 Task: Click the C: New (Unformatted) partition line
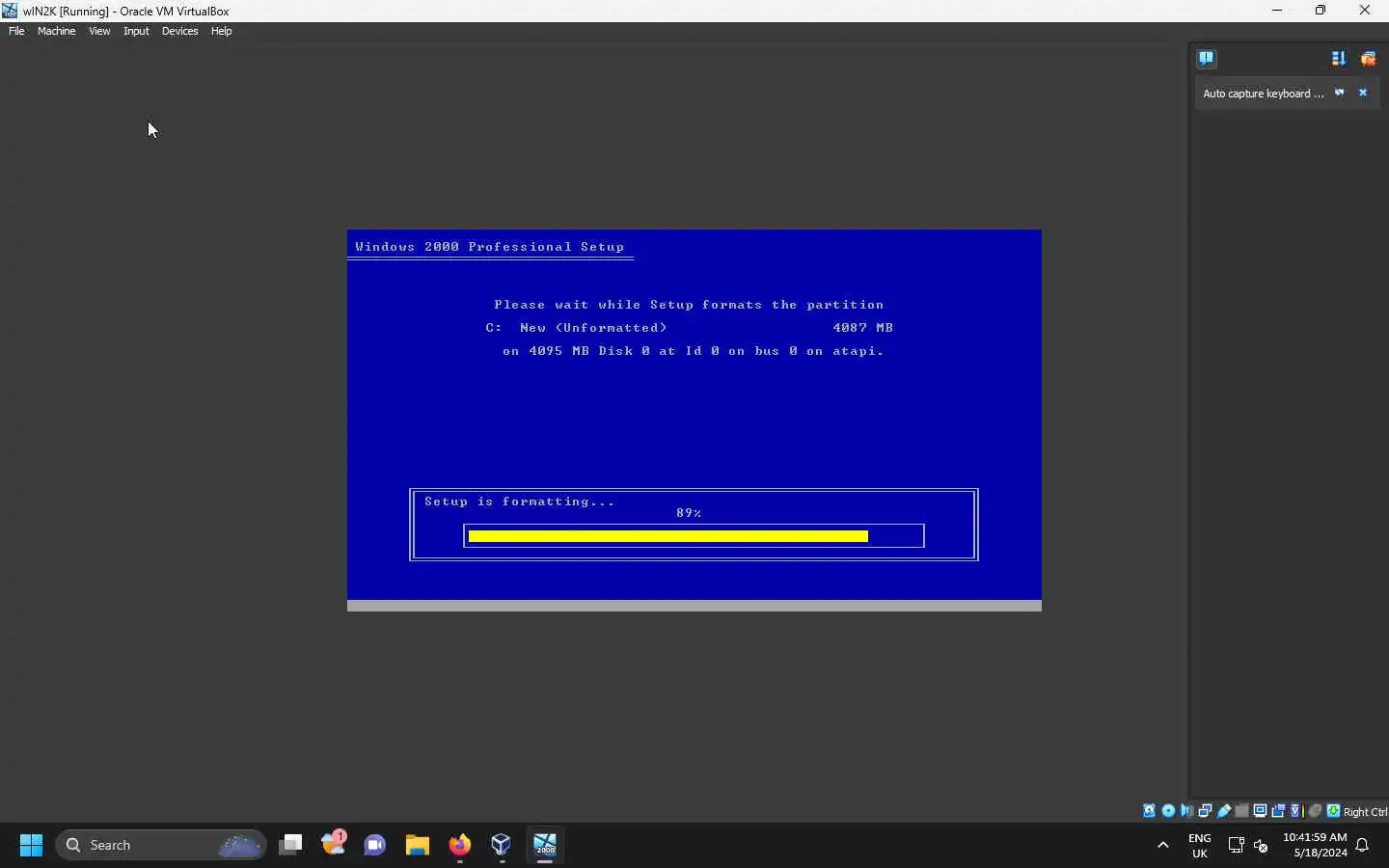pyautogui.click(x=576, y=328)
